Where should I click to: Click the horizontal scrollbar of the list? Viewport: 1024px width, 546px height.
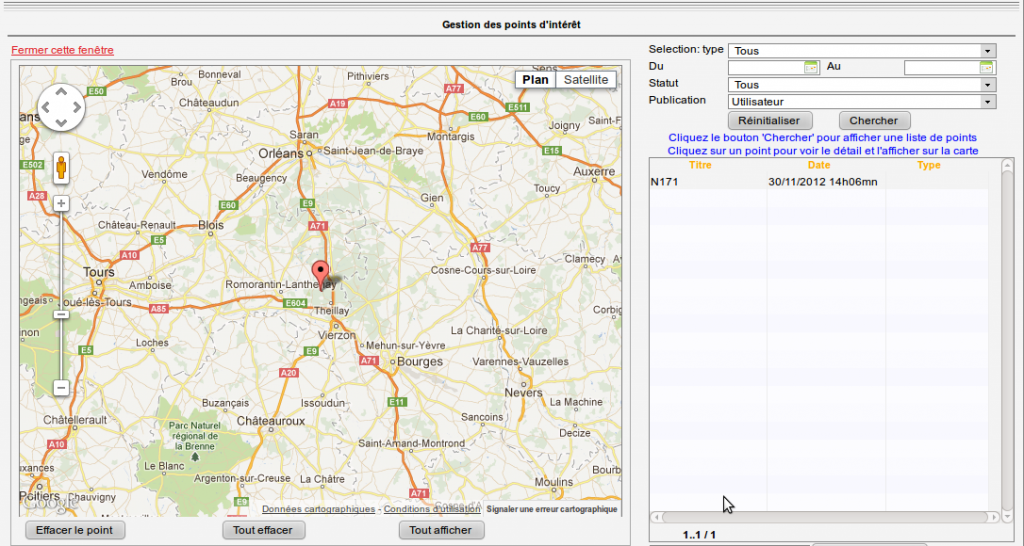coord(825,517)
